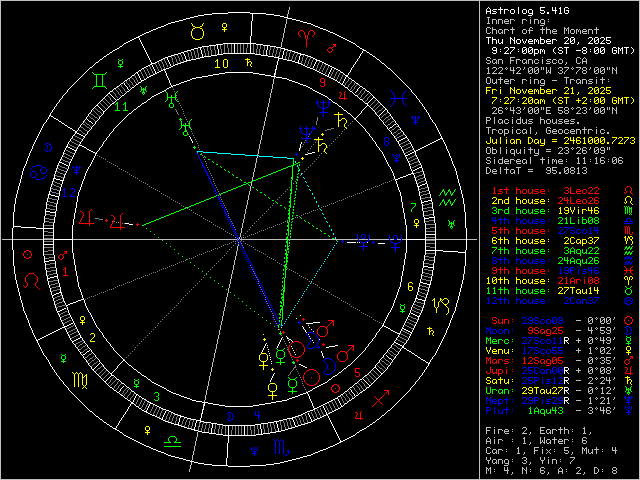640x480 pixels.
Task: Click the Taurus glyph on the zodiac ring
Action: [x=199, y=33]
